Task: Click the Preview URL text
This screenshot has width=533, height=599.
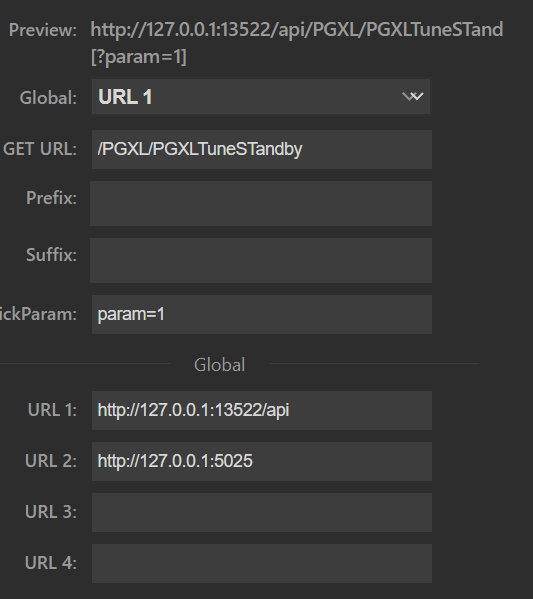Action: point(297,30)
